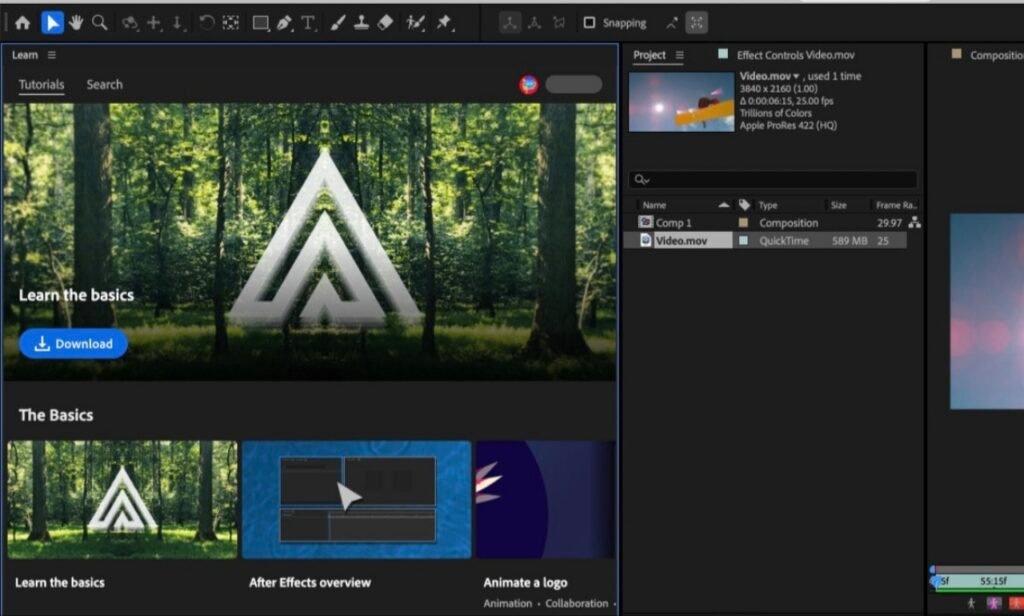Image resolution: width=1024 pixels, height=616 pixels.
Task: Click the Comp 1 label color swatch
Action: pos(743,223)
